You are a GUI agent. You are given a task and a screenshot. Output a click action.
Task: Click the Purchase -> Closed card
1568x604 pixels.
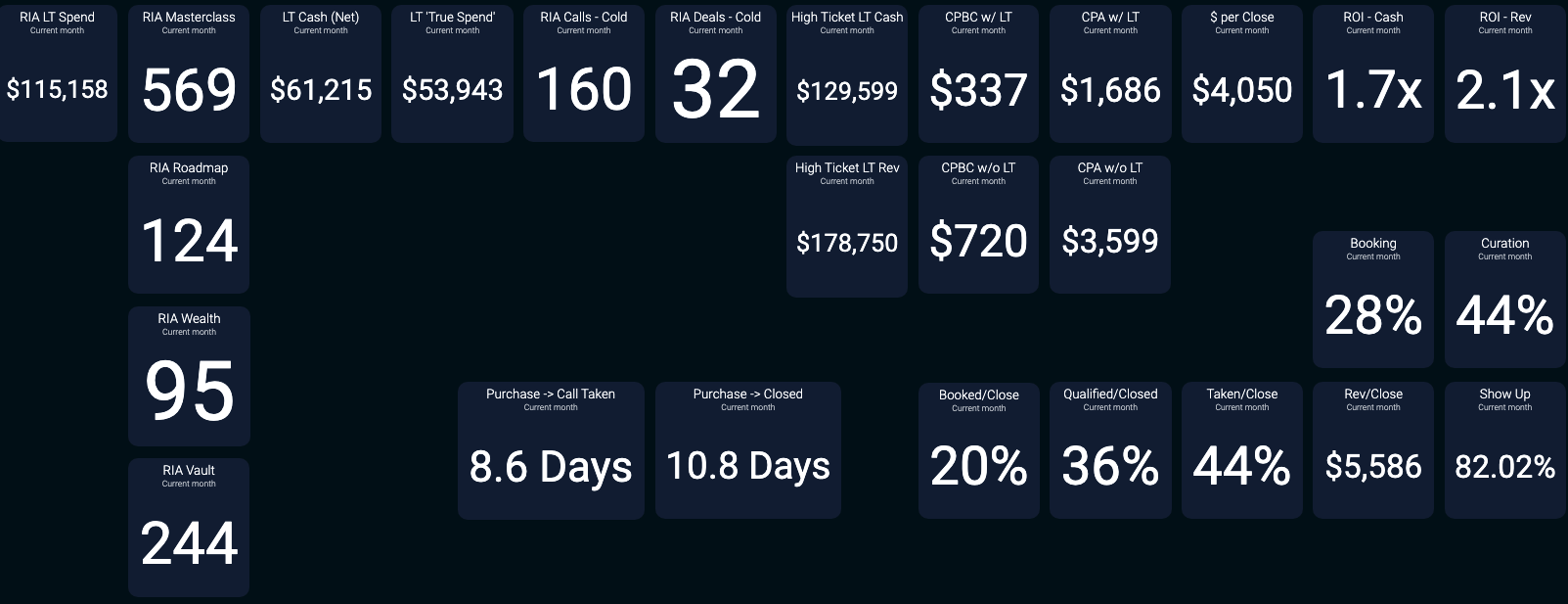(x=748, y=450)
